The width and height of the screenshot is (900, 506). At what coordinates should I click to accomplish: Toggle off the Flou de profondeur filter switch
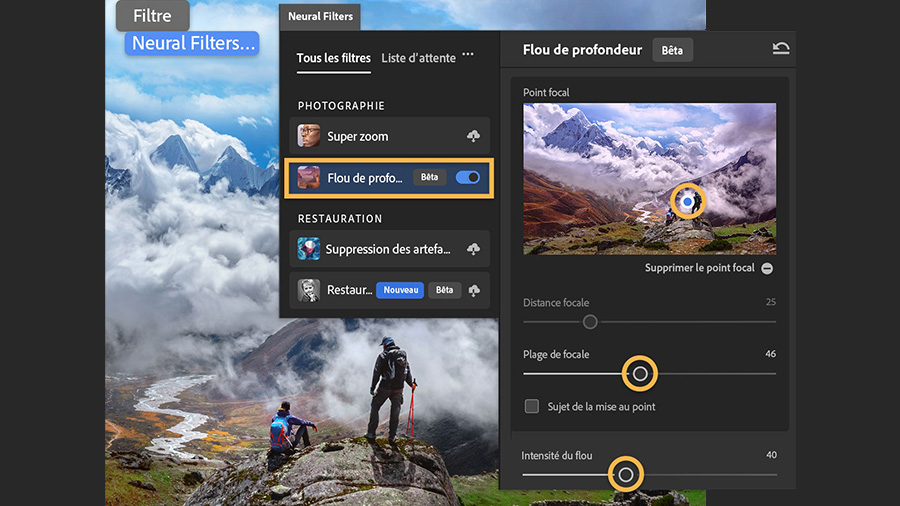pos(468,177)
